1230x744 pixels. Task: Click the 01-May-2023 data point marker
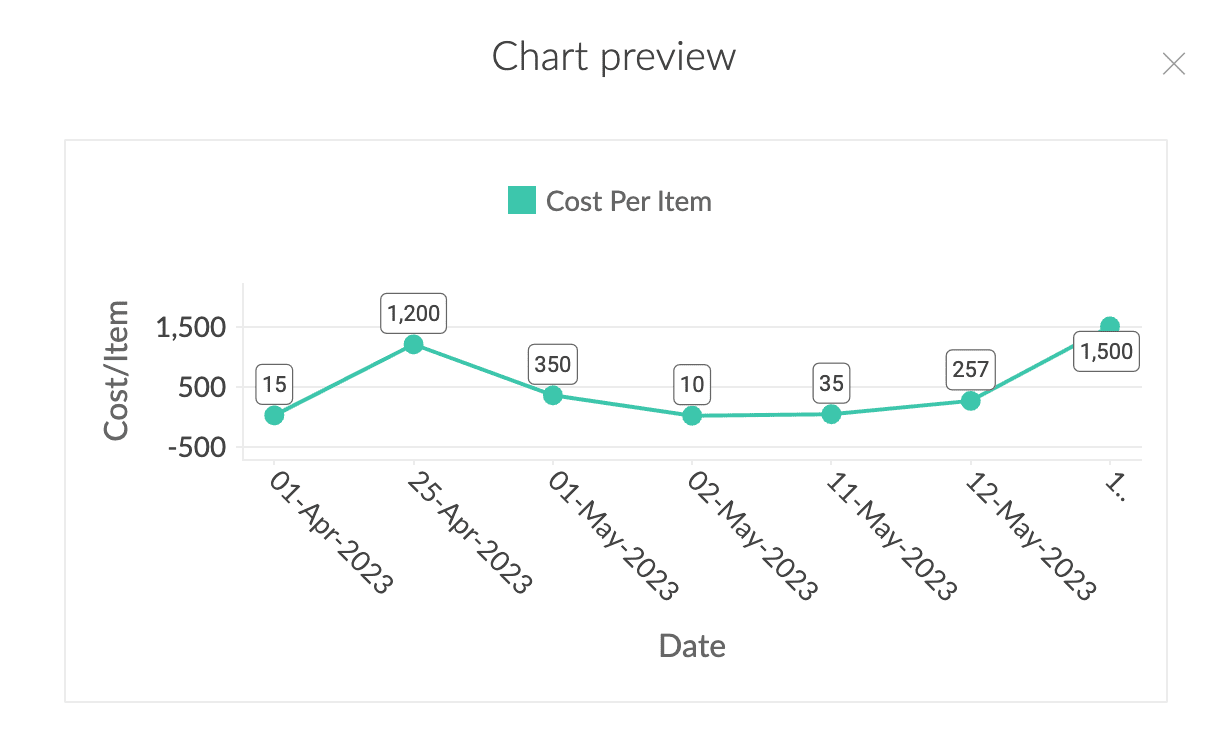pos(553,395)
